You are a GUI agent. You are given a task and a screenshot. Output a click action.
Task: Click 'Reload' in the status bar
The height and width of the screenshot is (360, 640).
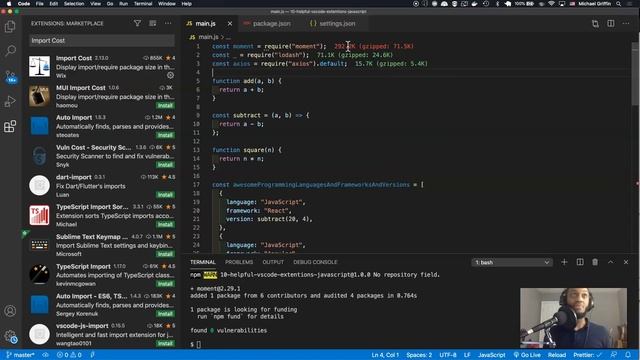(557, 355)
